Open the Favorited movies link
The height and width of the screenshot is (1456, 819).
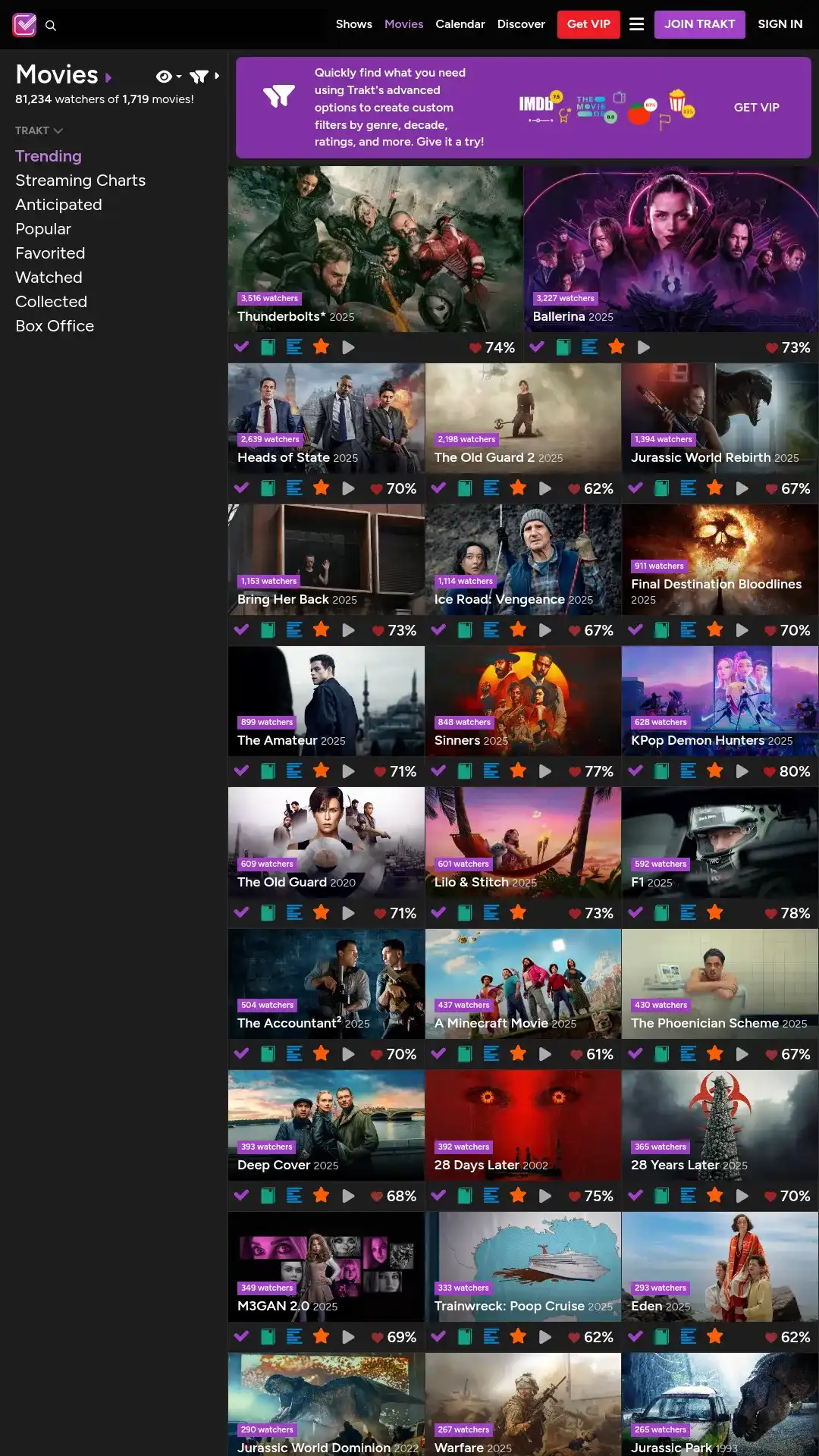[50, 253]
